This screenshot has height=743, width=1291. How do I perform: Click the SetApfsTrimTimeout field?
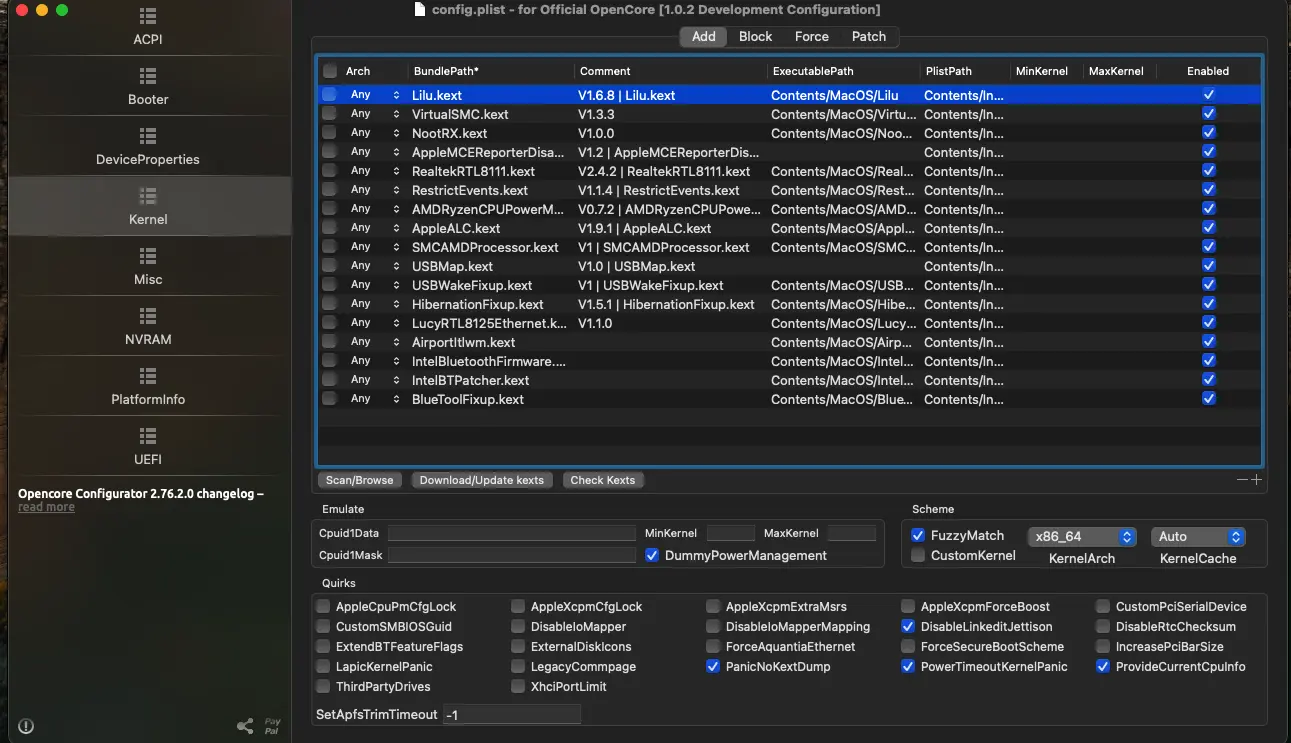point(512,714)
